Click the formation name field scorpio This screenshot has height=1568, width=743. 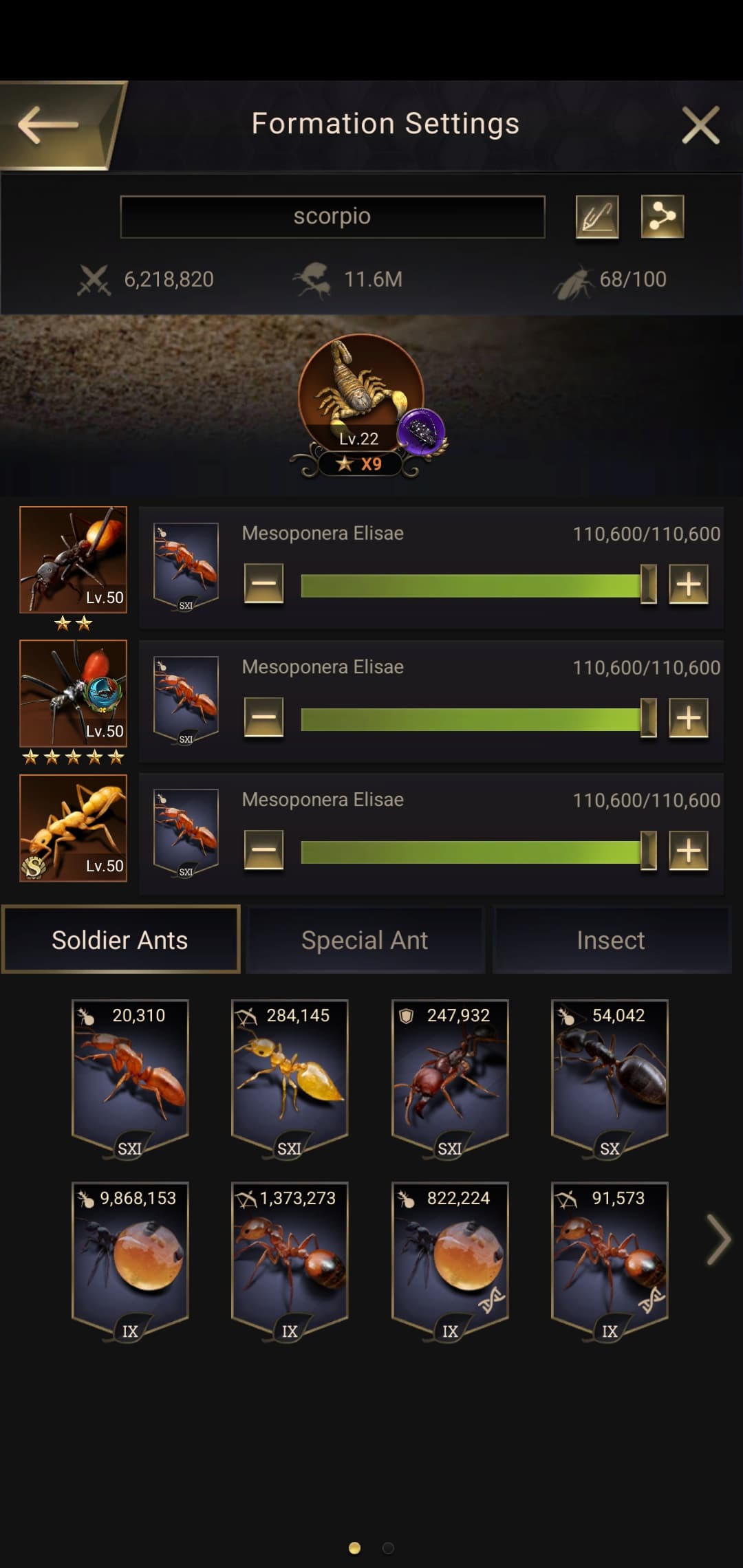pos(332,217)
